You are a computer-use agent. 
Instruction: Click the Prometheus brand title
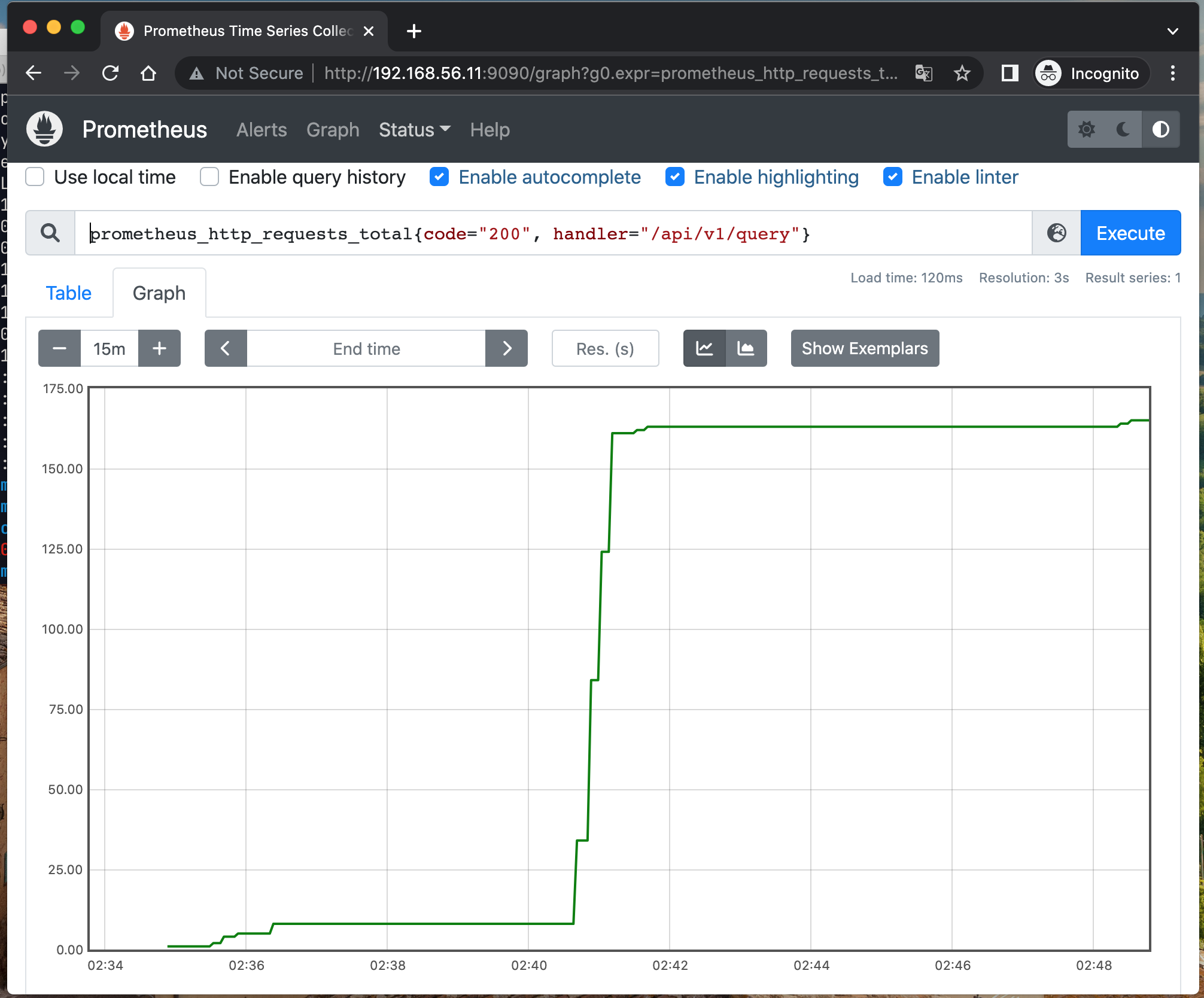pos(144,129)
